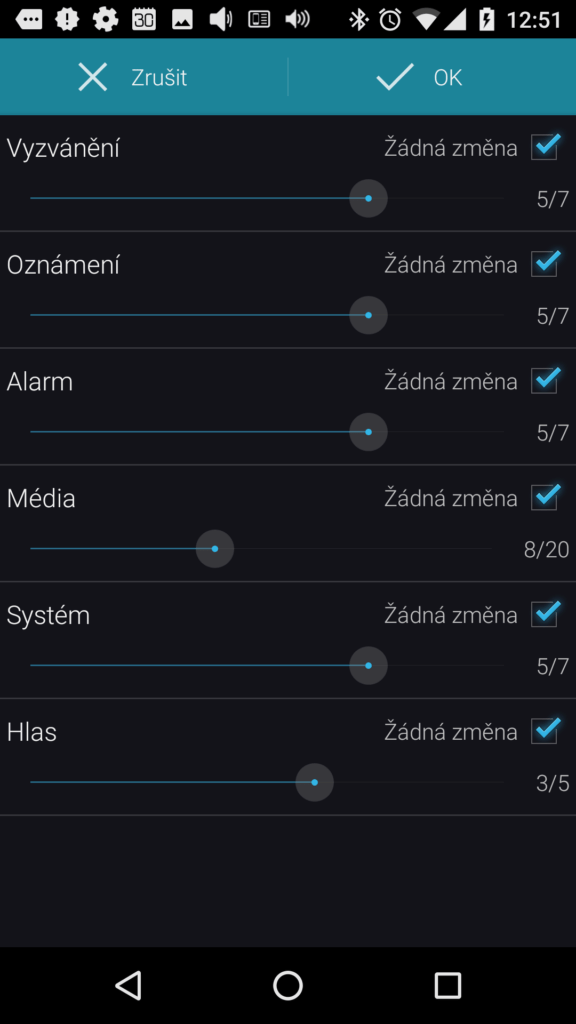The width and height of the screenshot is (576, 1024).
Task: Tap the OK checkmark icon
Action: tap(394, 77)
